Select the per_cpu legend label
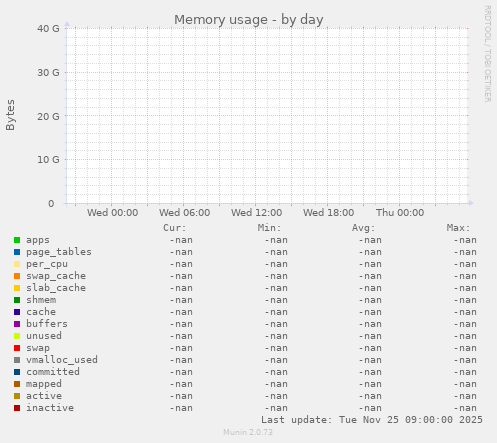The width and height of the screenshot is (497, 443). [47, 264]
